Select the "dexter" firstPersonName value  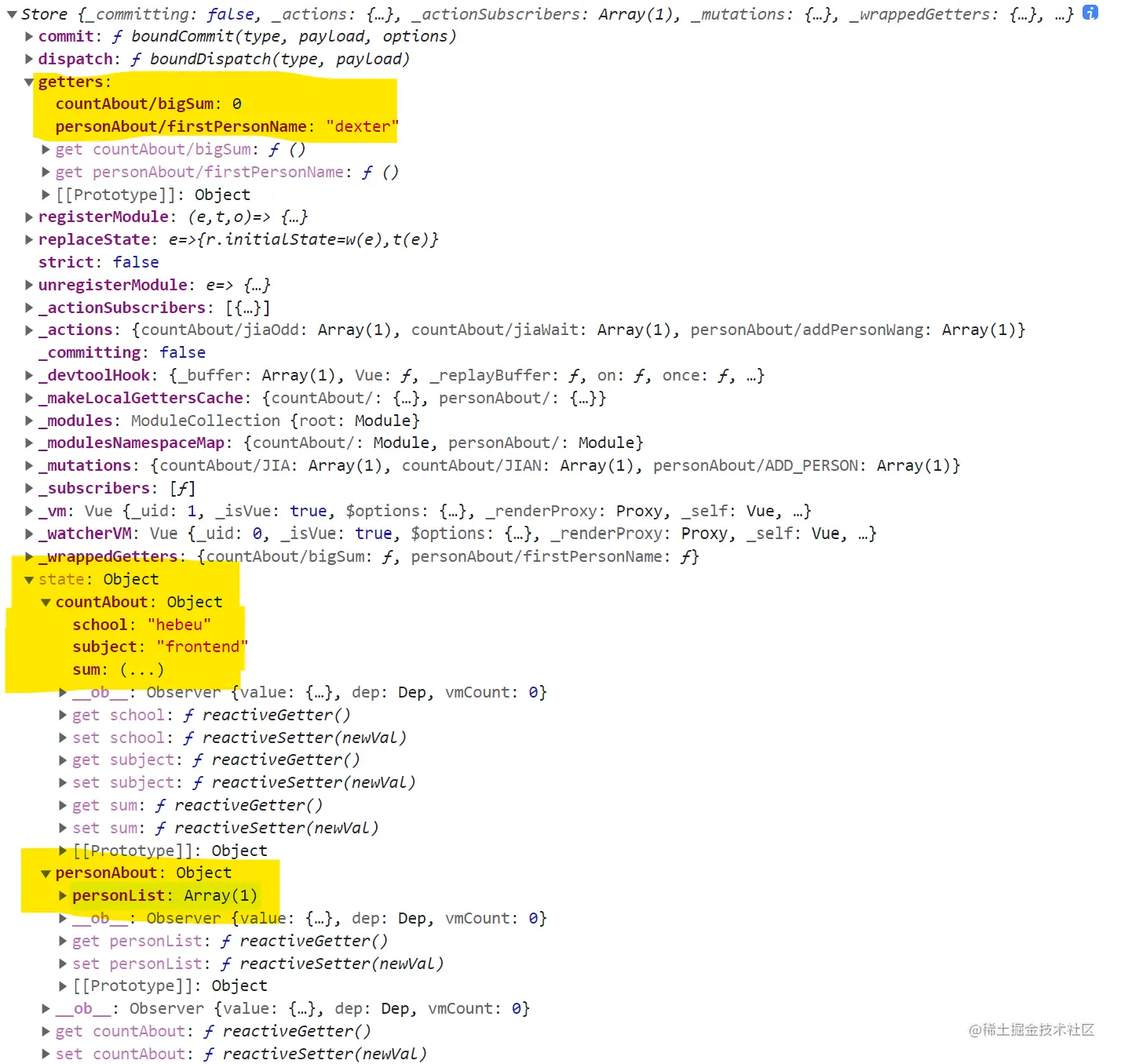362,126
